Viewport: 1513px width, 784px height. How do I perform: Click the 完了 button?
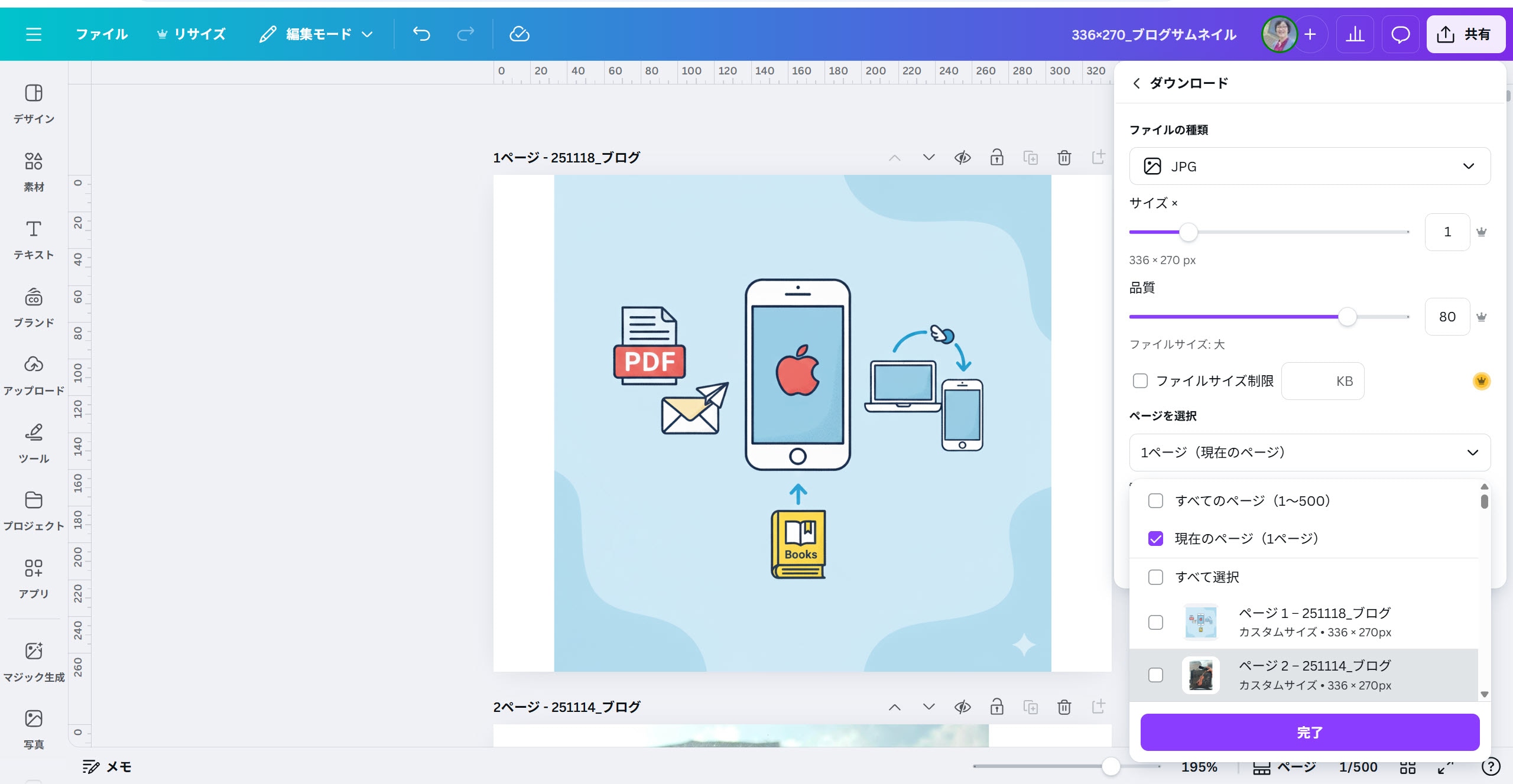coord(1309,733)
